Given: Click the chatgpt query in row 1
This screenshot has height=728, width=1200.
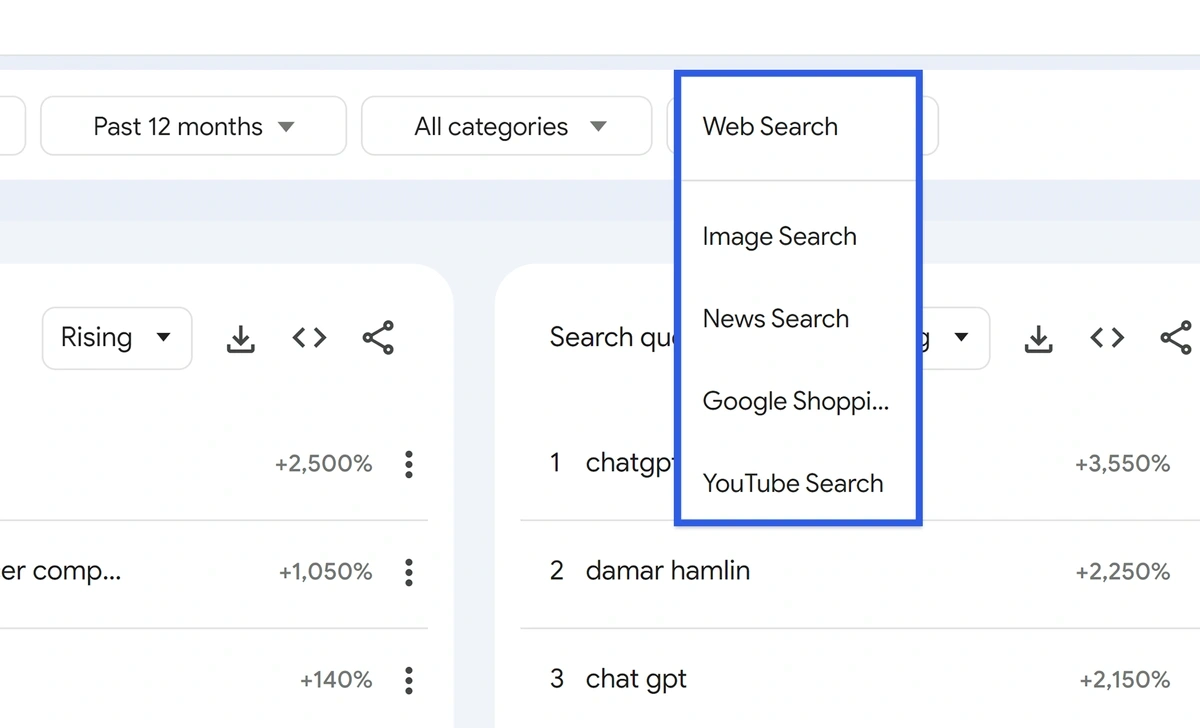Looking at the screenshot, I should pyautogui.click(x=631, y=464).
